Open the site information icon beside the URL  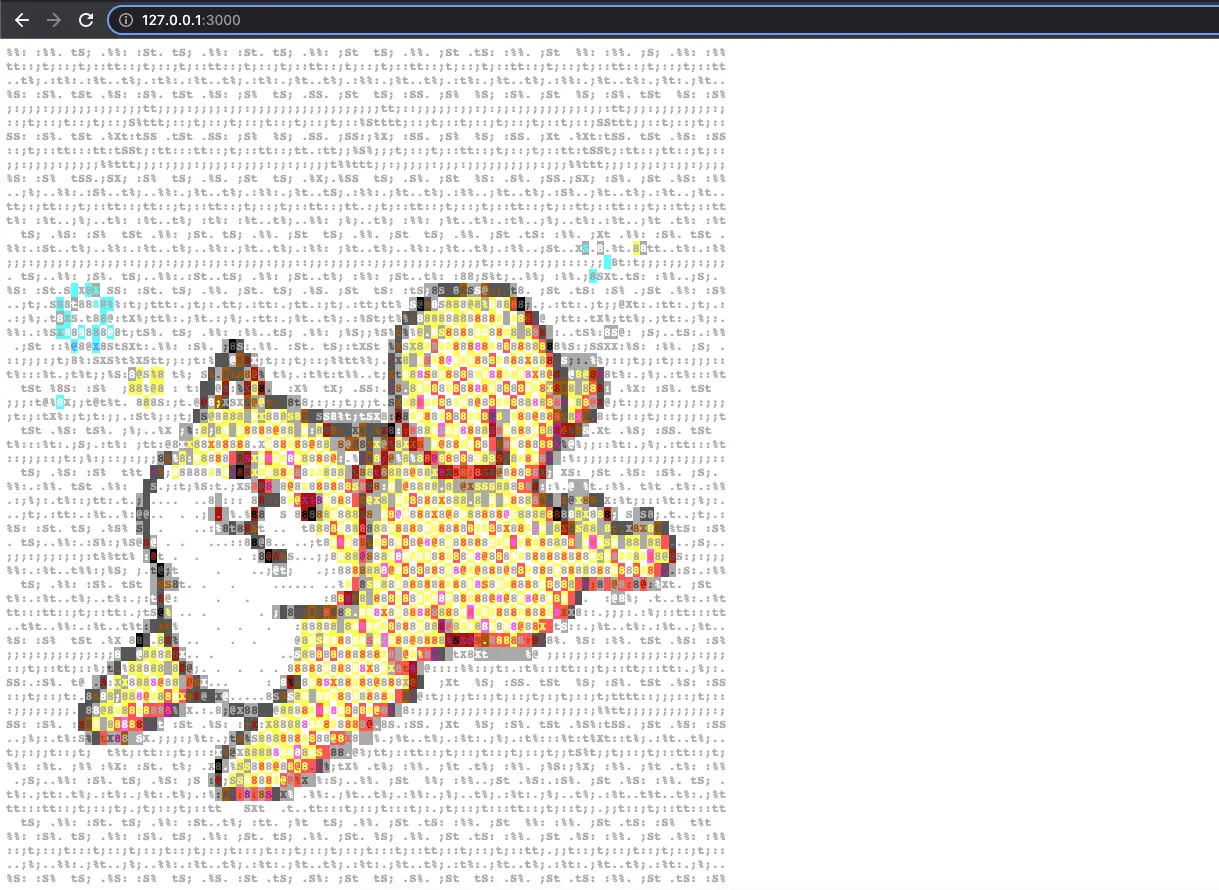click(x=126, y=19)
